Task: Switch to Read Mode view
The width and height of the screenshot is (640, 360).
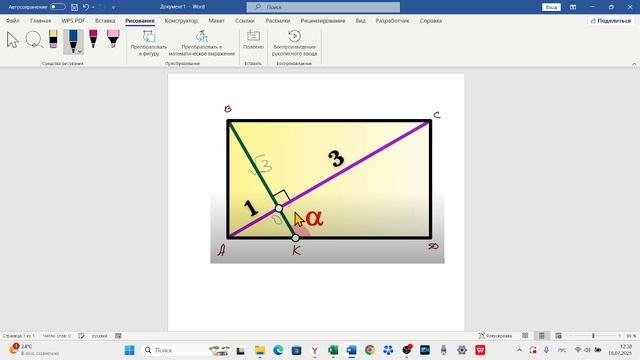Action: click(525, 336)
